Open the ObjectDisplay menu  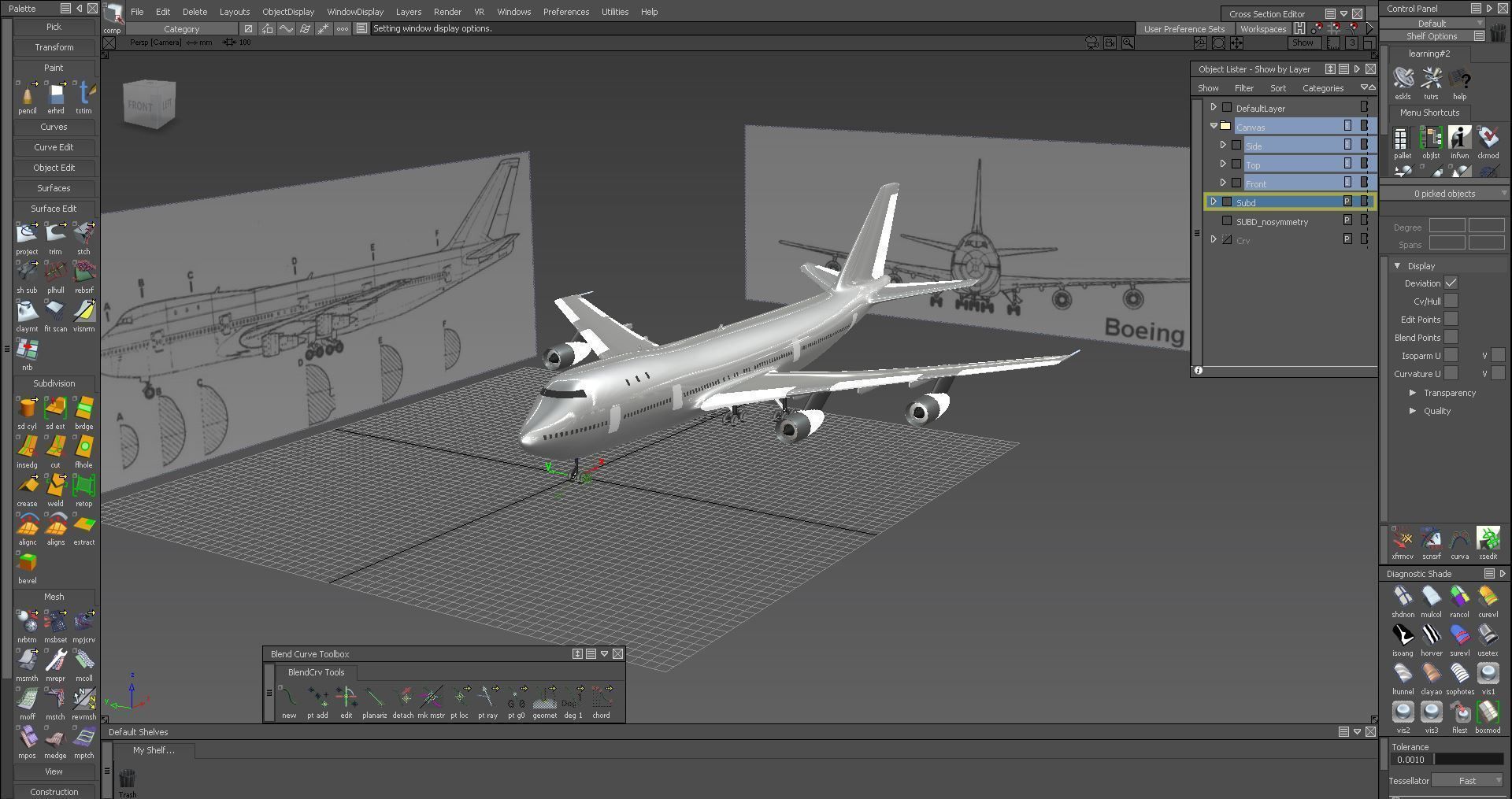288,12
